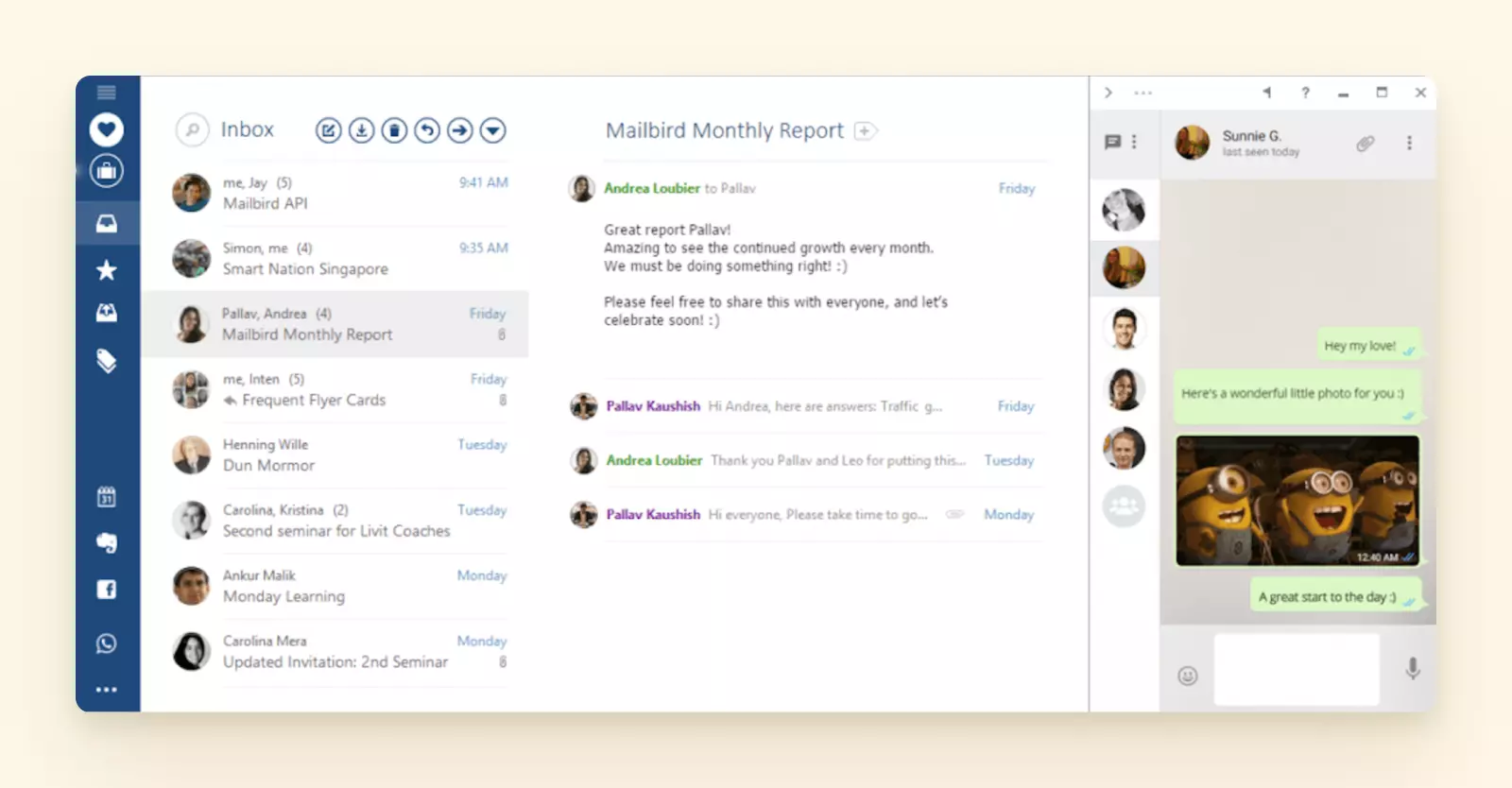Open the minions photo in chat
This screenshot has height=788, width=1512.
point(1297,501)
